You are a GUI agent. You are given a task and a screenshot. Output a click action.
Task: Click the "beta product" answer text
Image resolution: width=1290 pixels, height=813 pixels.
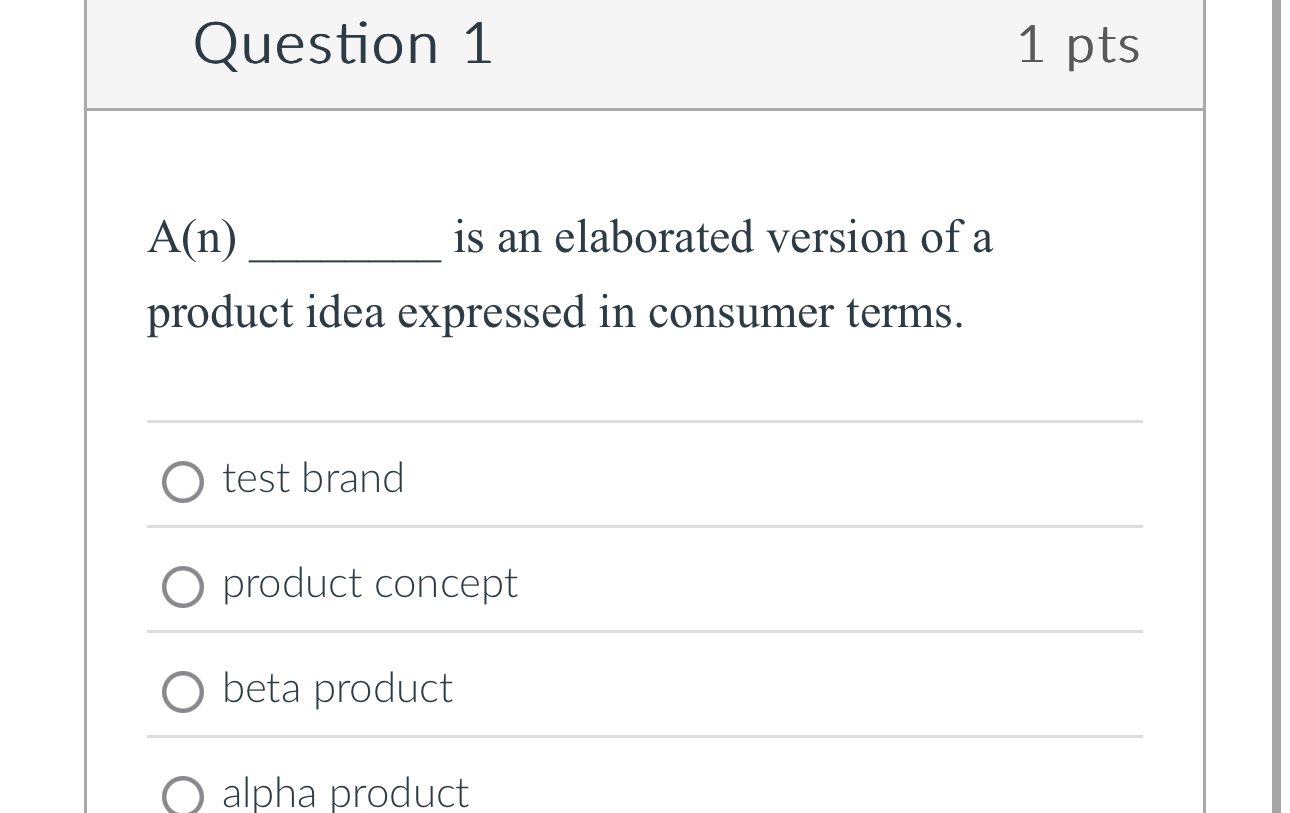click(336, 689)
